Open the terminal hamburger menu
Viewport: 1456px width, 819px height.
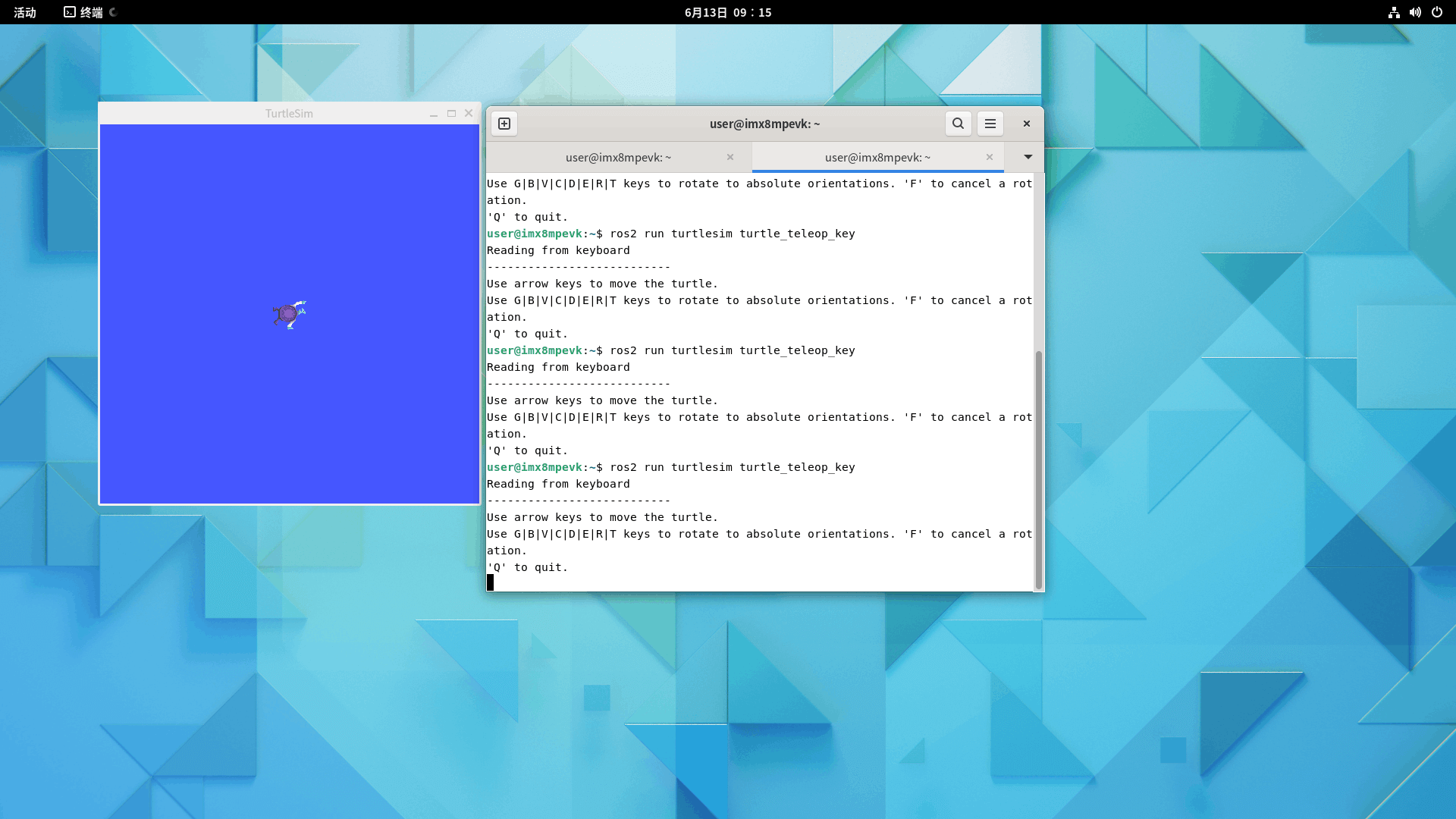coord(990,124)
